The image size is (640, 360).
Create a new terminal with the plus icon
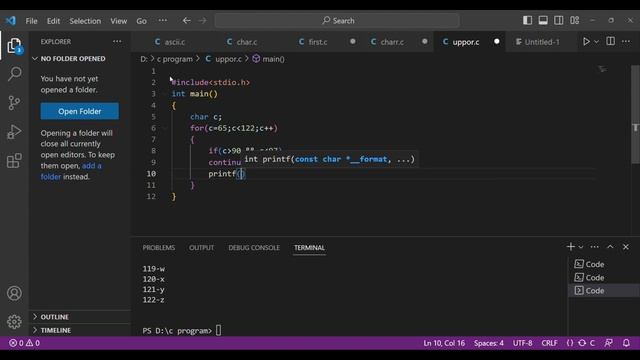coord(571,247)
